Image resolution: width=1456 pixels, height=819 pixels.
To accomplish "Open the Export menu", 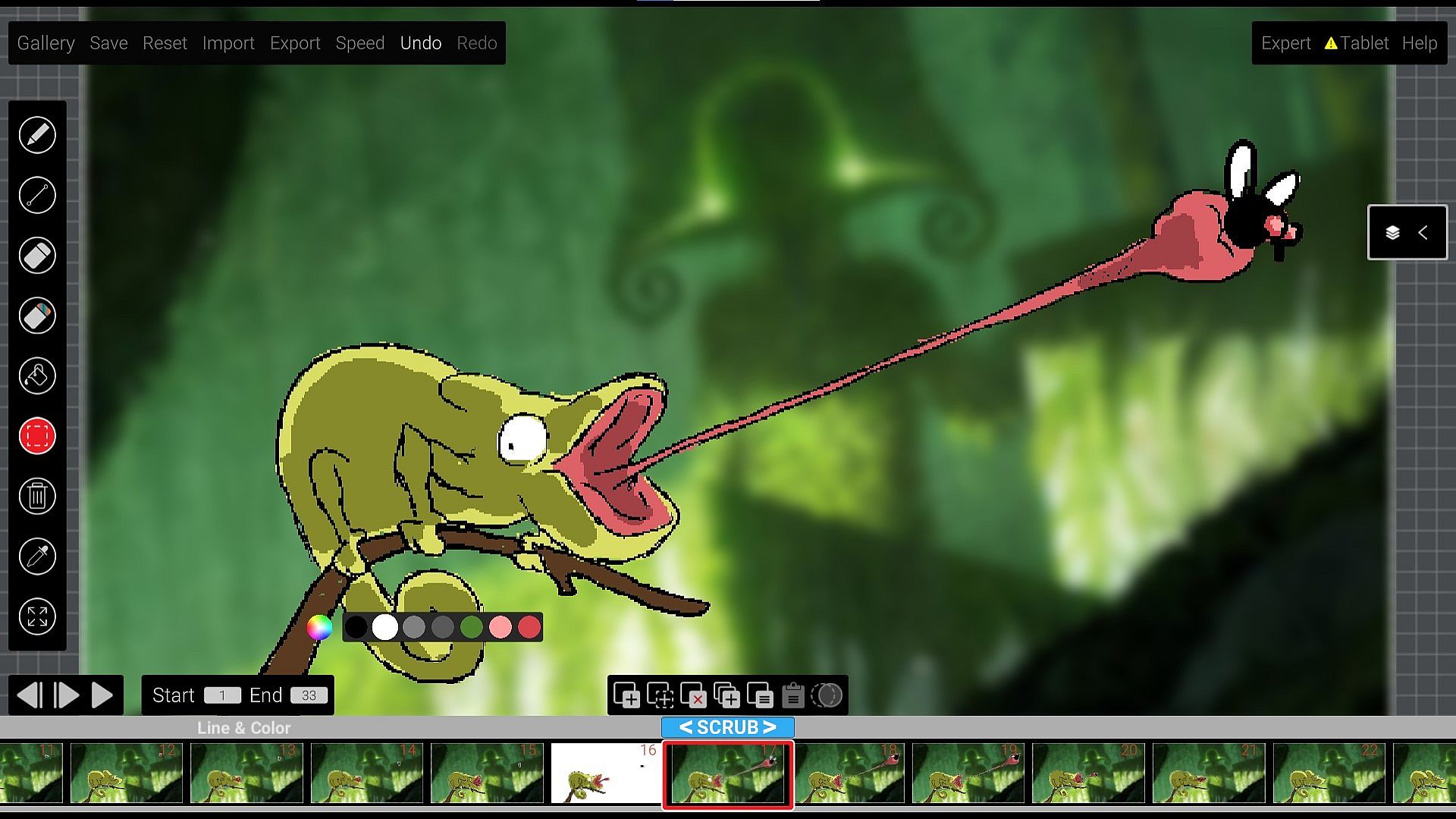I will pyautogui.click(x=295, y=43).
